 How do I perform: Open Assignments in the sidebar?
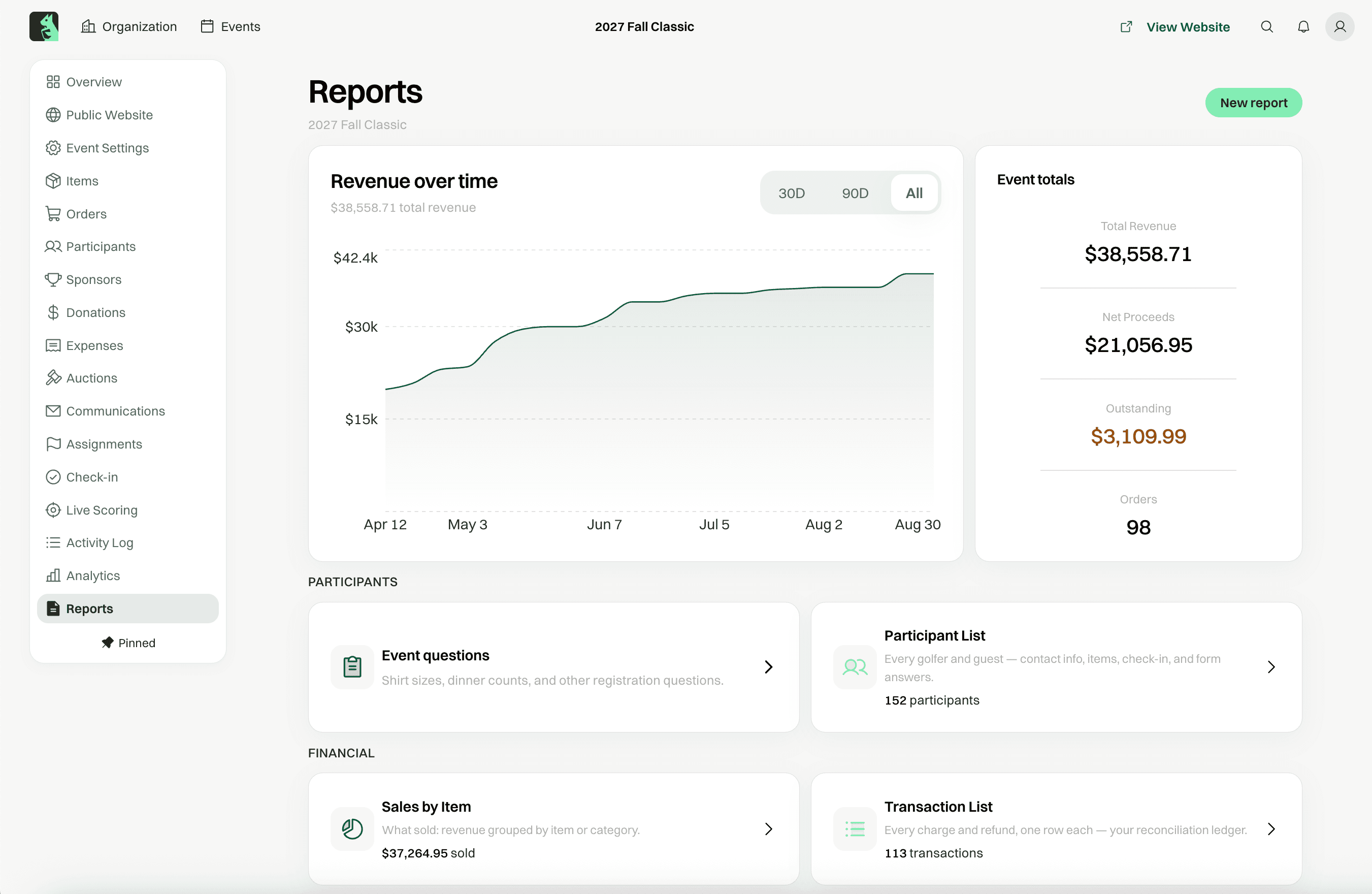128,443
